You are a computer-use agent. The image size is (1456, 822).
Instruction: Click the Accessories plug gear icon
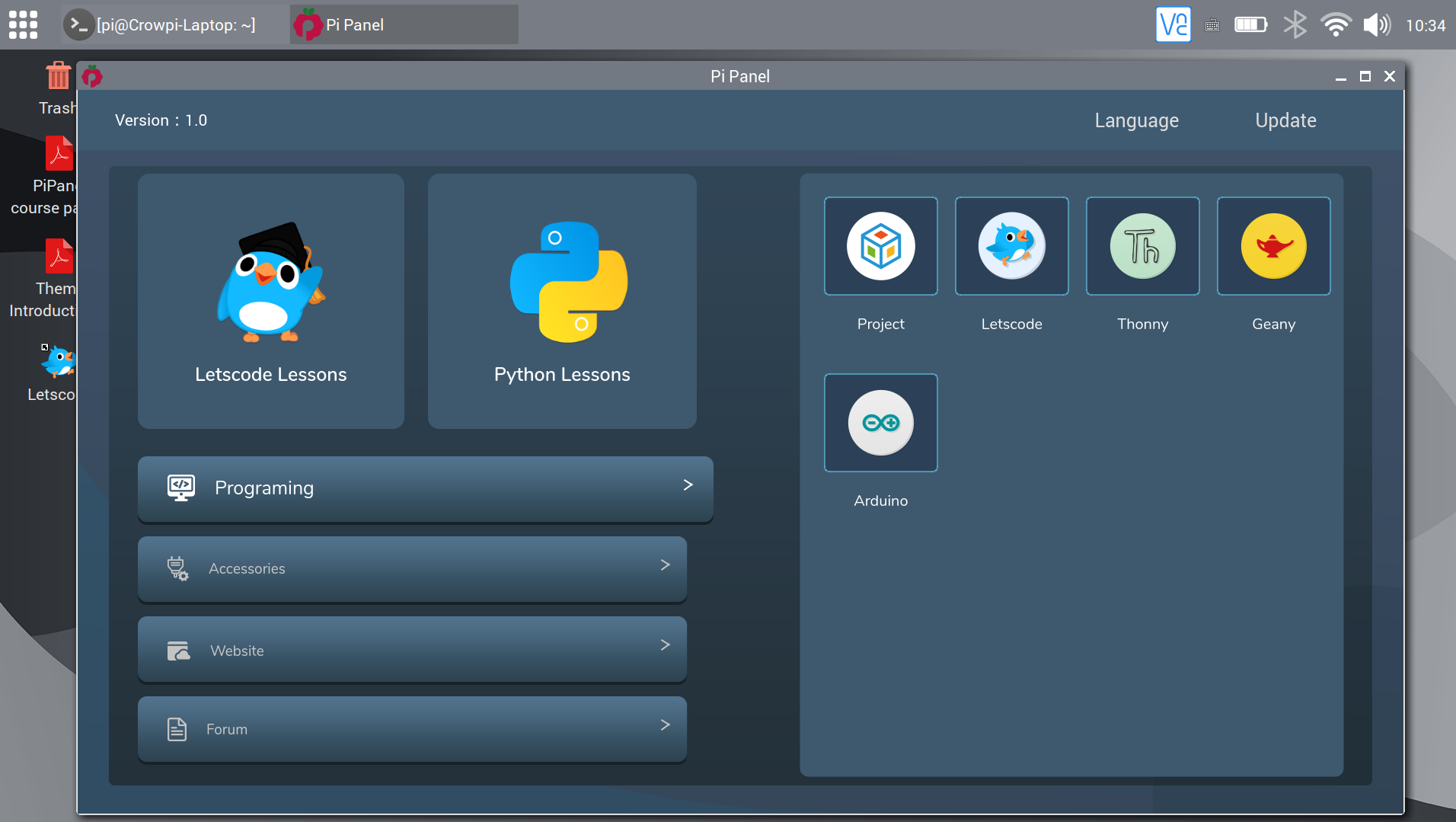[x=177, y=568]
